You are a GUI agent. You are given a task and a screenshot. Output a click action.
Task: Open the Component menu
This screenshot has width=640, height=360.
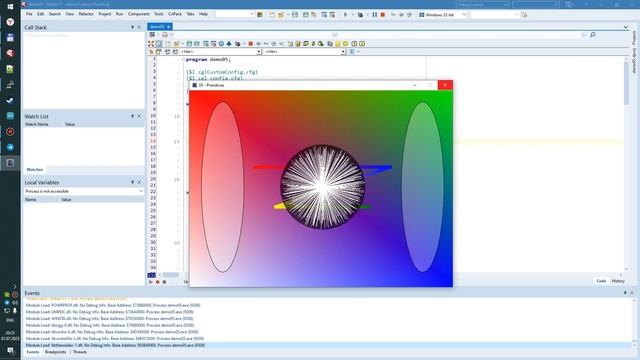point(138,14)
